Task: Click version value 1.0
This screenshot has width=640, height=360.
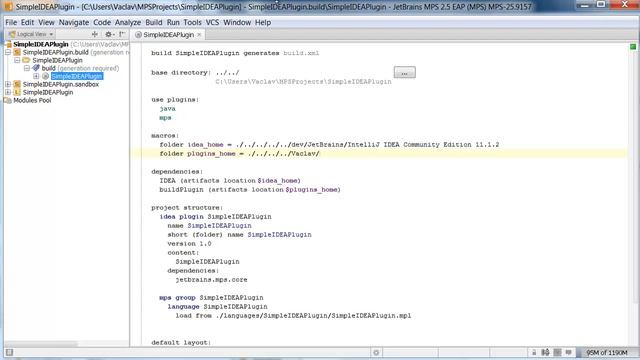Action: pyautogui.click(x=205, y=244)
